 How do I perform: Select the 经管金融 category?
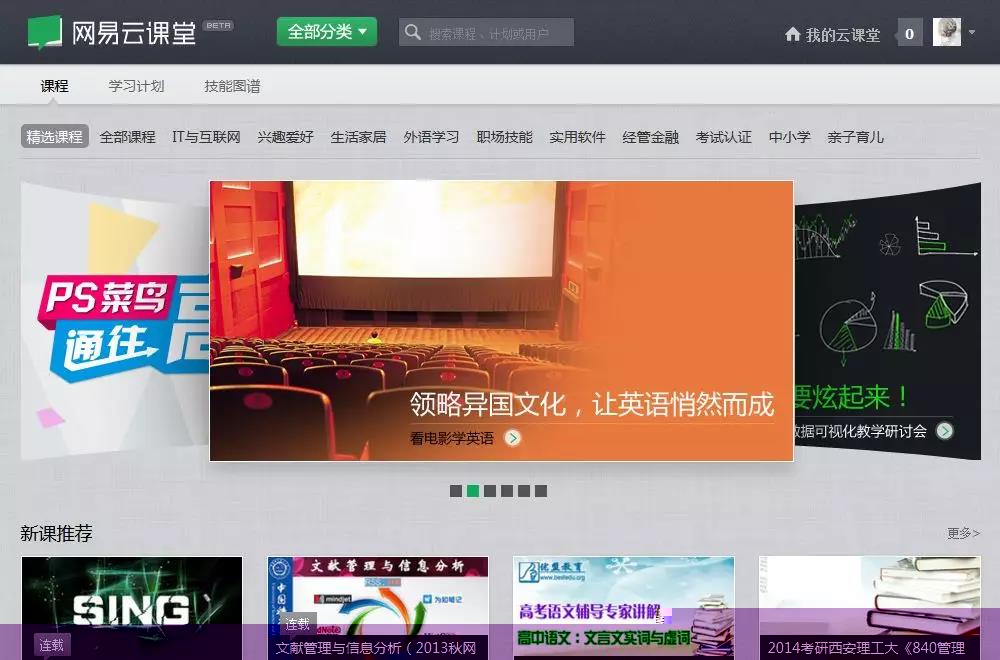[x=651, y=136]
